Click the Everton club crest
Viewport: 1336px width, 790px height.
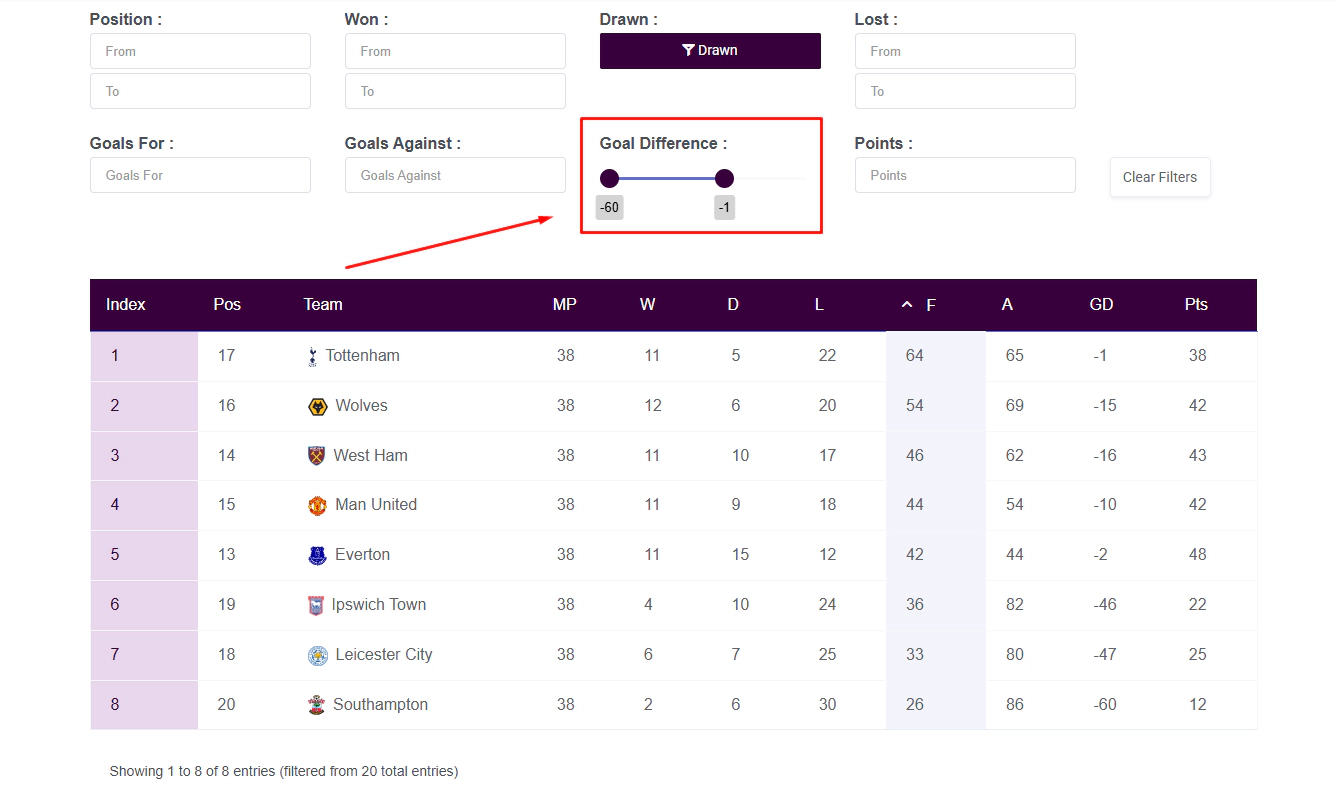(318, 555)
